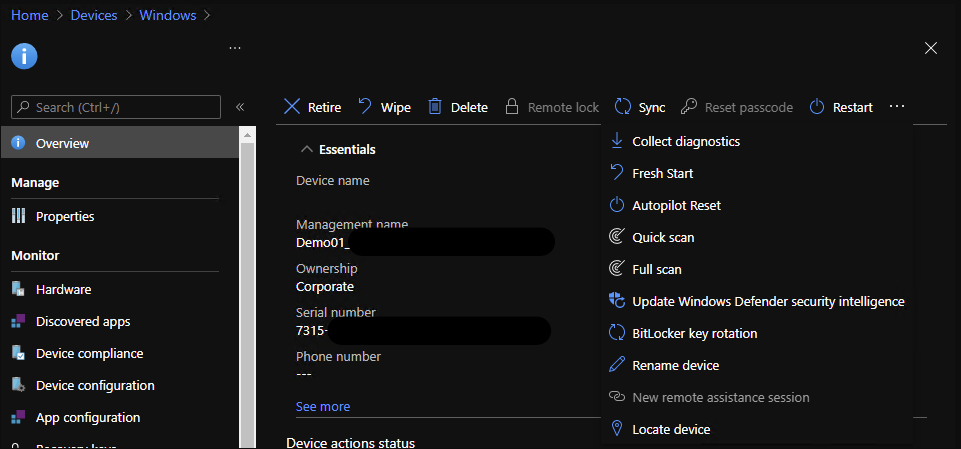Collapse the Essentials section chevron
961x449 pixels.
[x=305, y=149]
